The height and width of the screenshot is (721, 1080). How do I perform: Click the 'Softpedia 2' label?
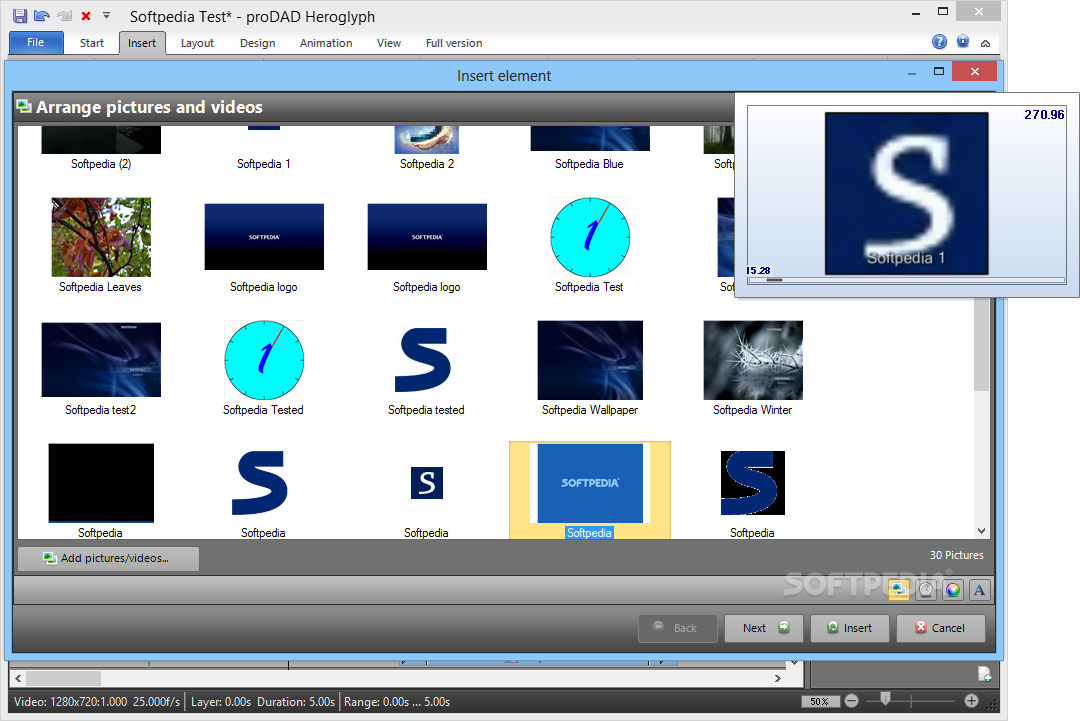pyautogui.click(x=427, y=164)
